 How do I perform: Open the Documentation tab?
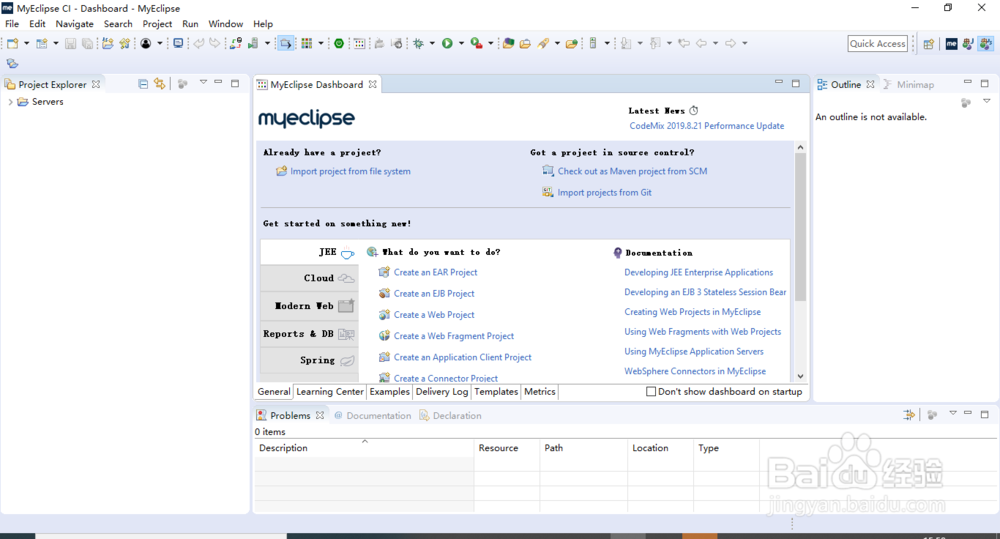tap(372, 415)
